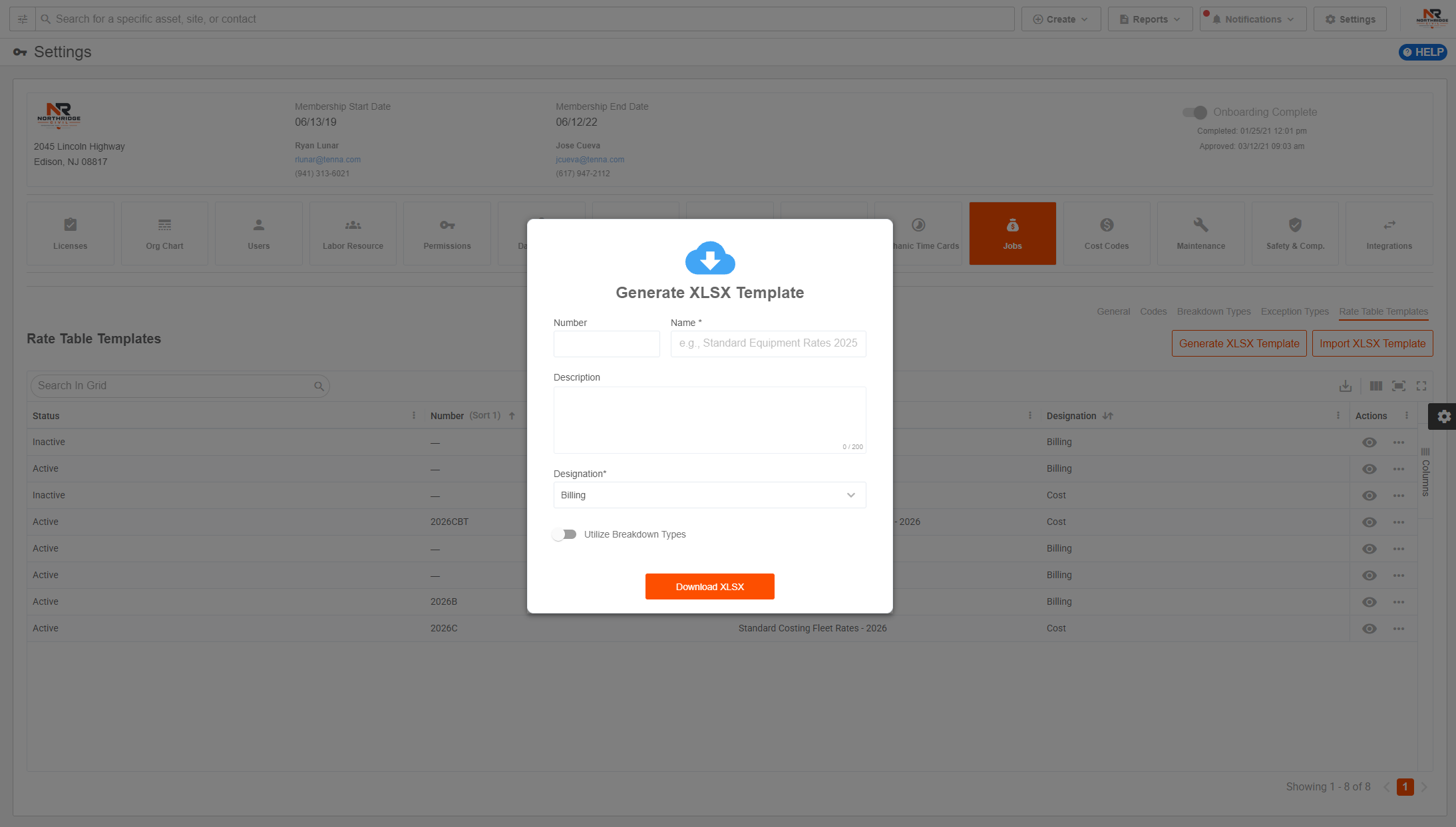Click eye icon in first Inactive row
The height and width of the screenshot is (827, 1456).
point(1369,442)
